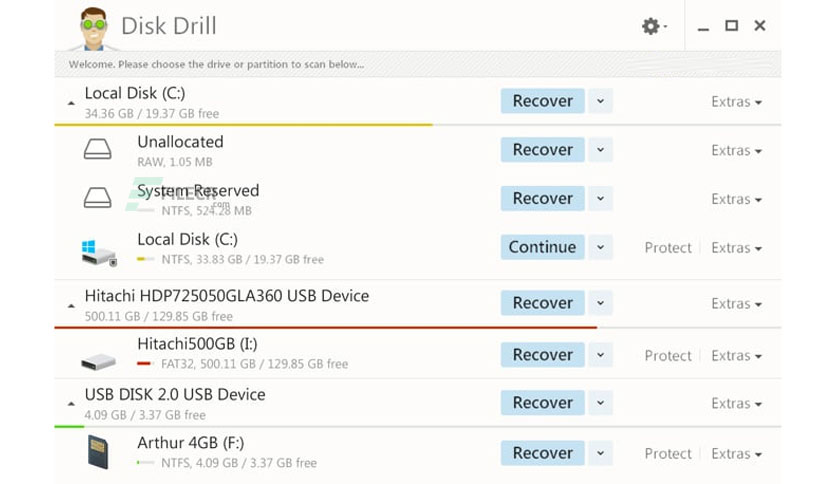Select 'NTFS, 4.09 GB / 3.37 GB free' text
The image size is (836, 484).
click(x=239, y=463)
